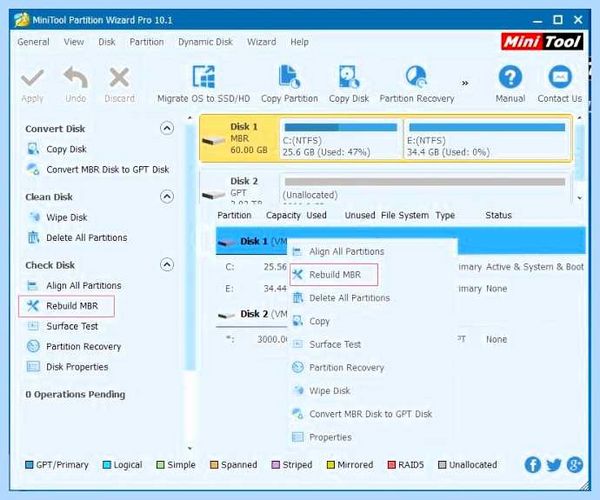Viewport: 600px width, 500px height.
Task: Open the Disk menu
Action: (x=106, y=42)
